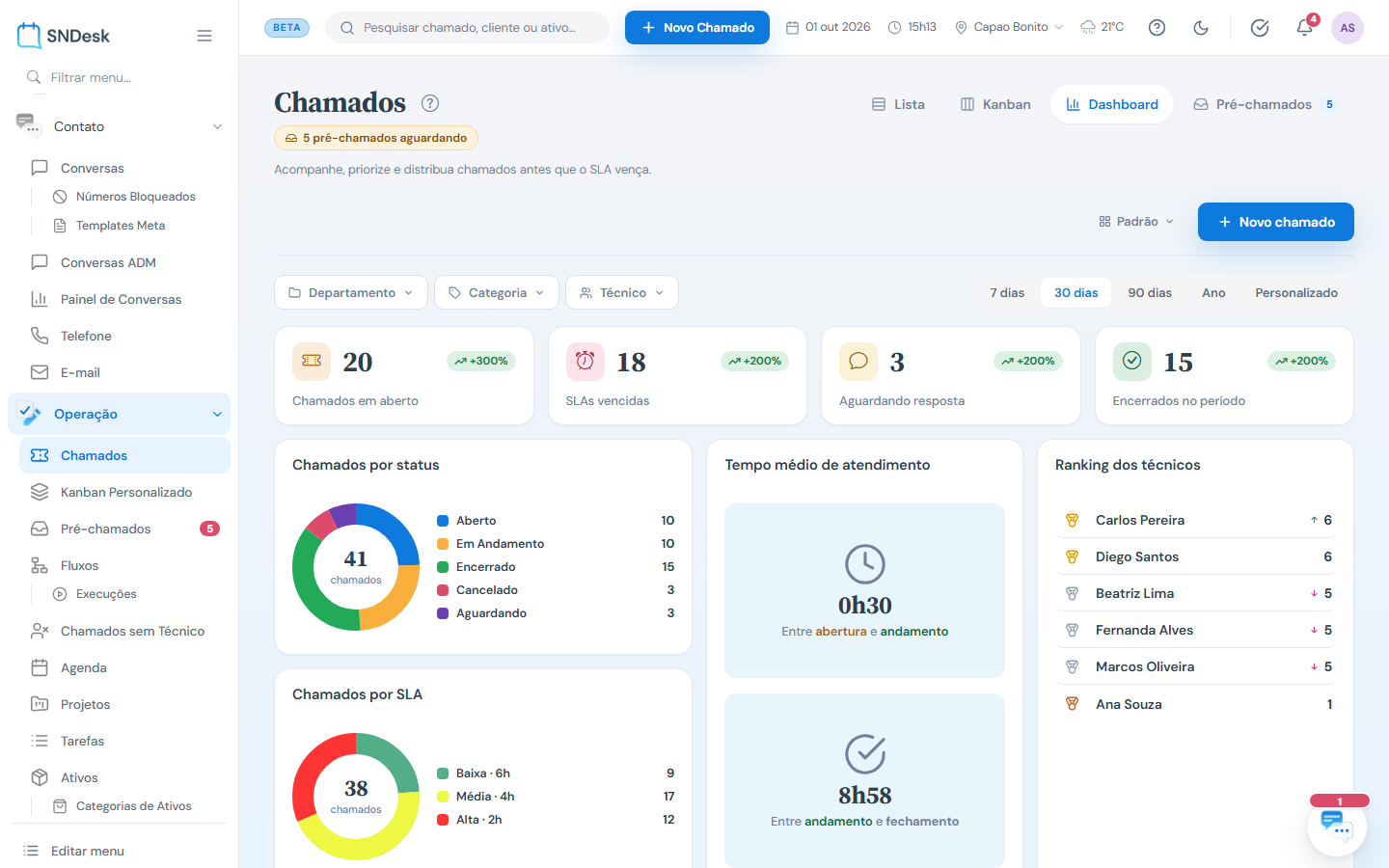This screenshot has height=868, width=1389.
Task: Open help circle icon in top bar
Action: click(x=1157, y=27)
